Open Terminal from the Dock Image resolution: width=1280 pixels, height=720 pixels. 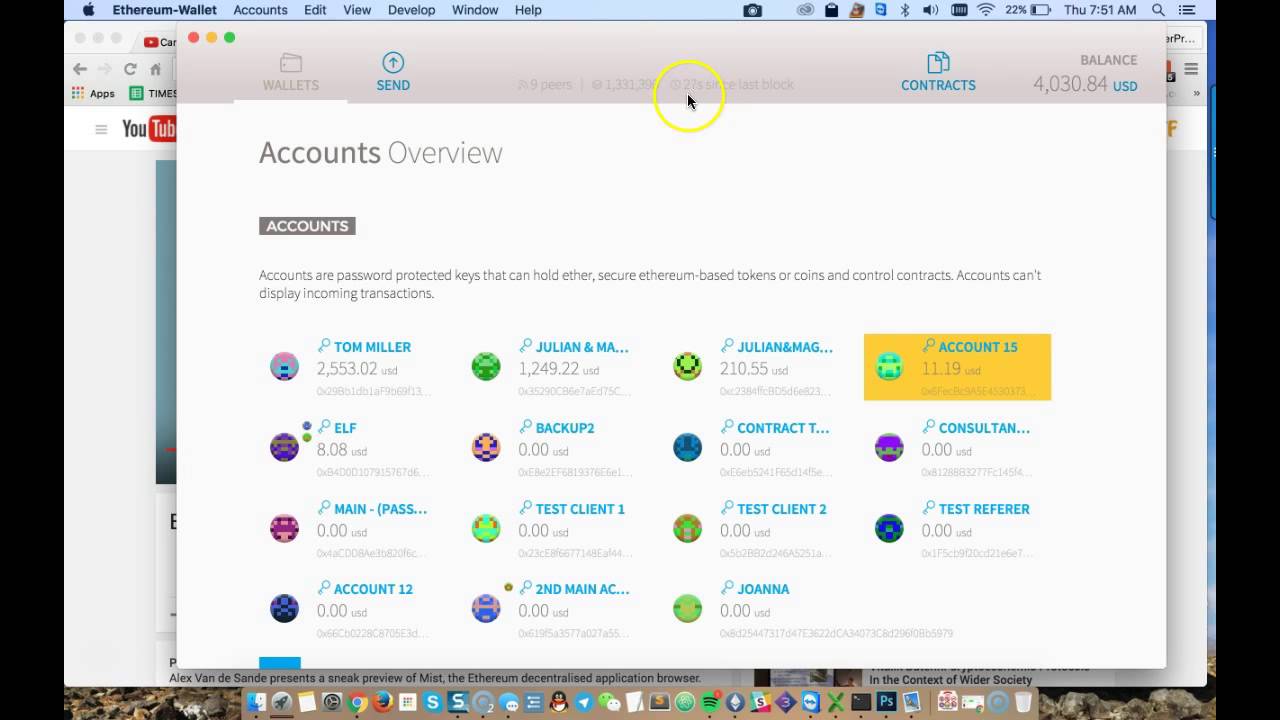click(861, 703)
